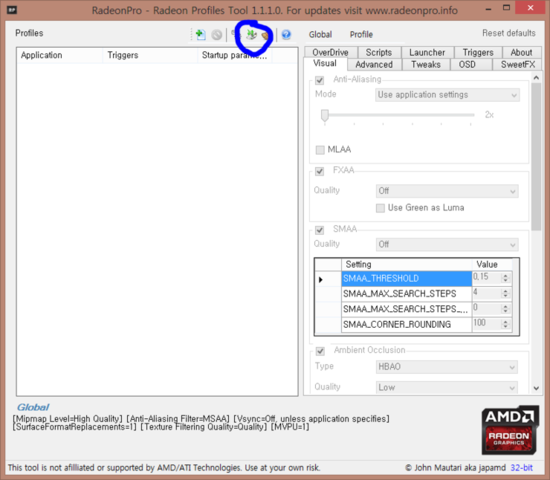This screenshot has height=480, width=550.
Task: Click the Triggers column header in the profiles list
Action: click(150, 55)
